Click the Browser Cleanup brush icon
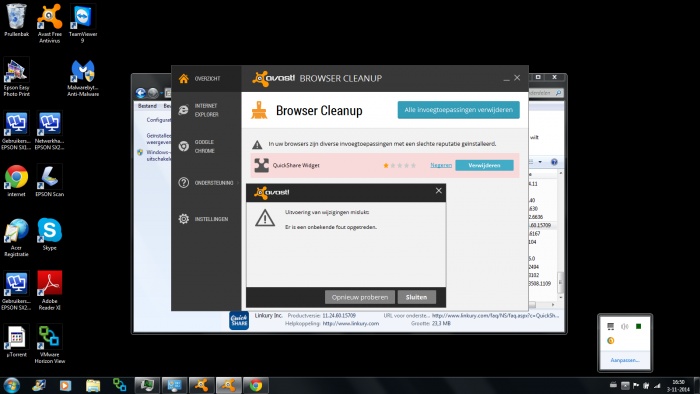 (x=259, y=111)
